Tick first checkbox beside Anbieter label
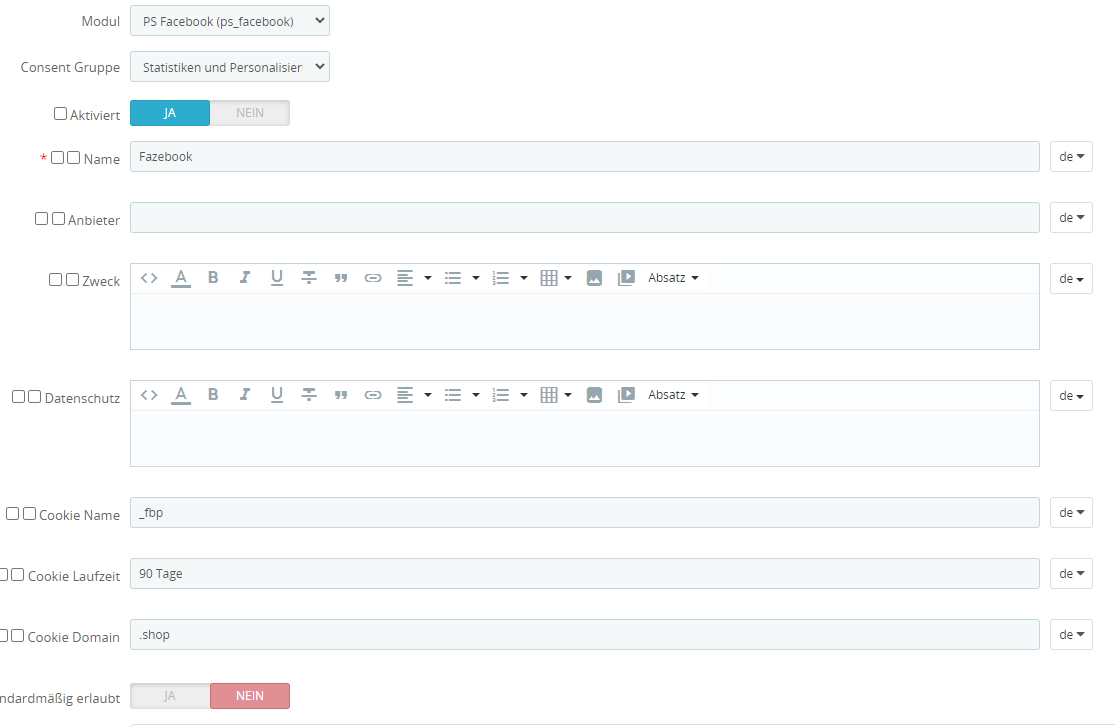The width and height of the screenshot is (1115, 727). point(41,218)
